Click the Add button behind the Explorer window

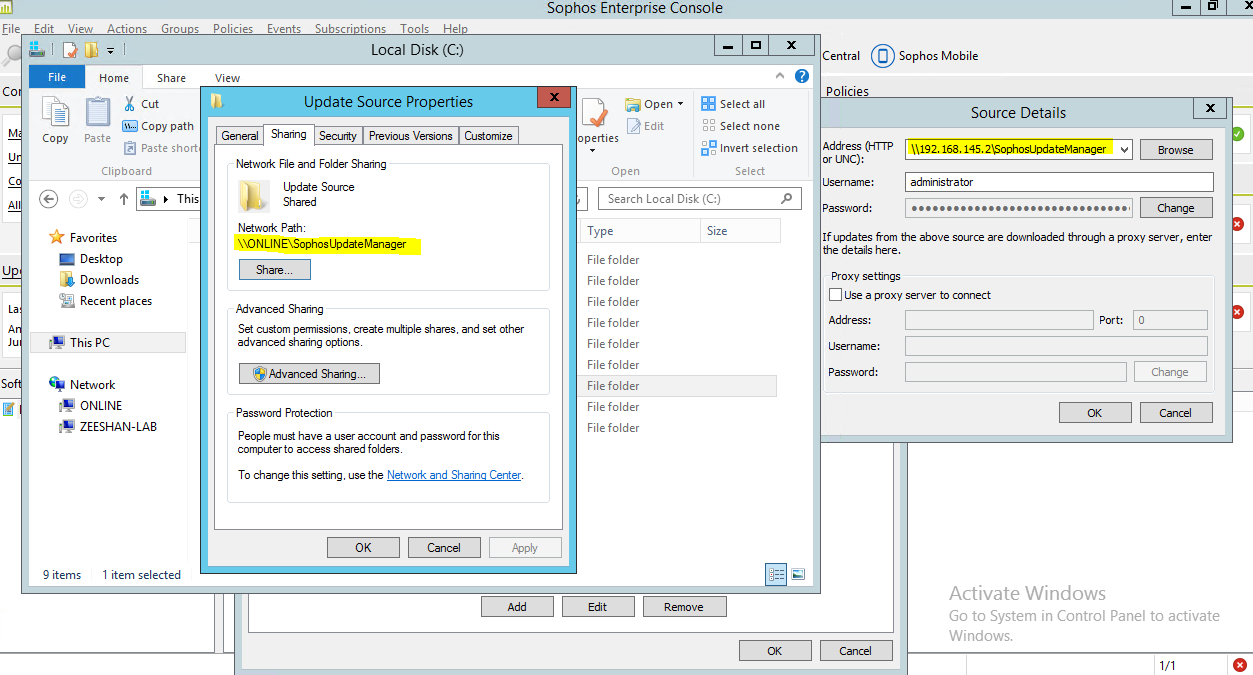[x=517, y=607]
